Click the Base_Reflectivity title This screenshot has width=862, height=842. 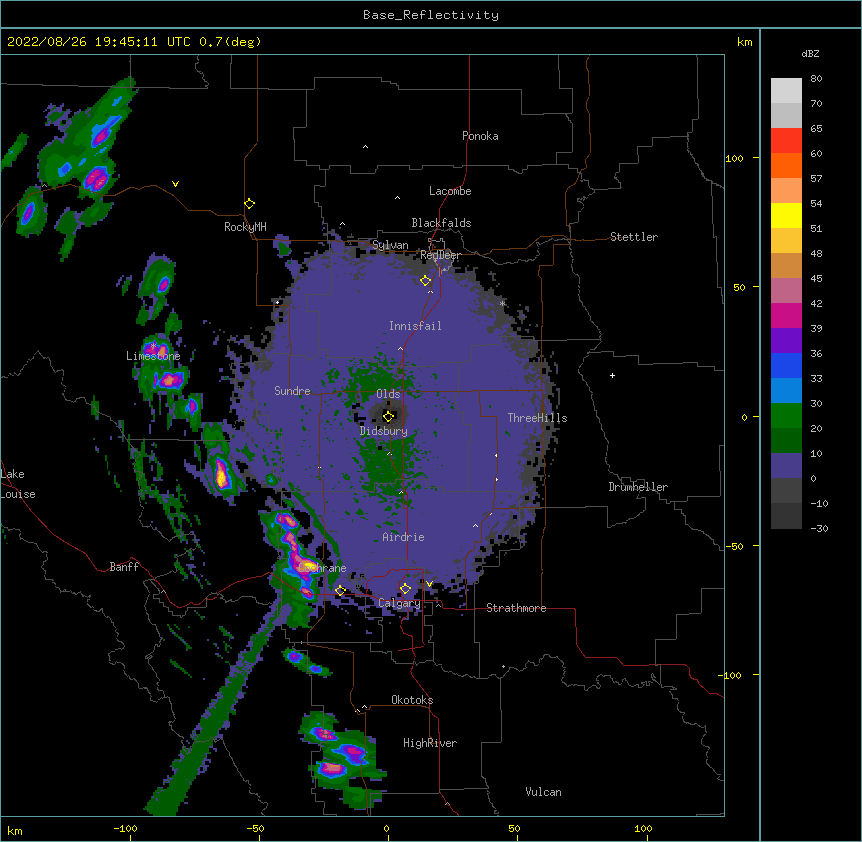tap(431, 15)
